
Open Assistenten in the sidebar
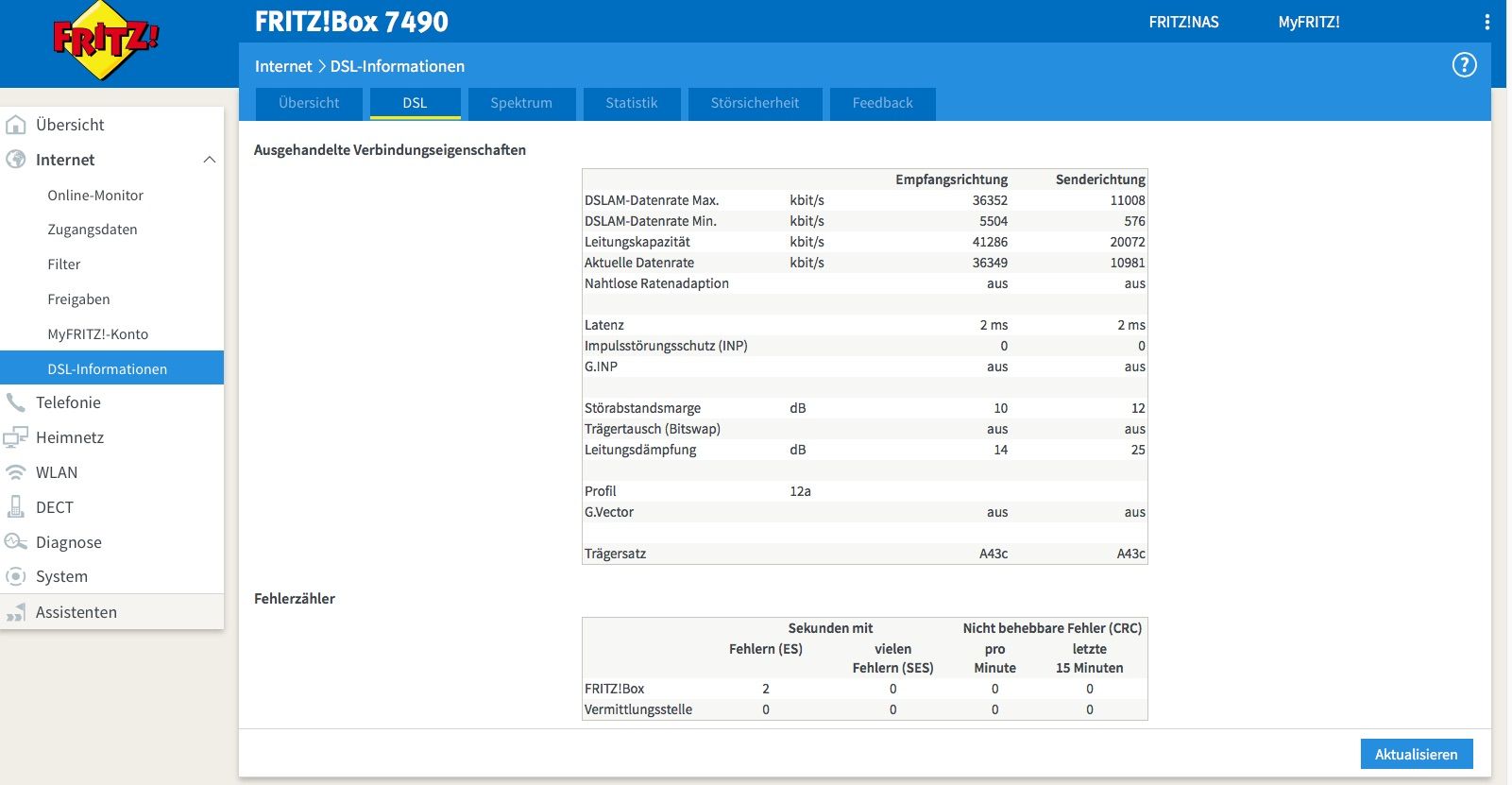click(x=76, y=612)
